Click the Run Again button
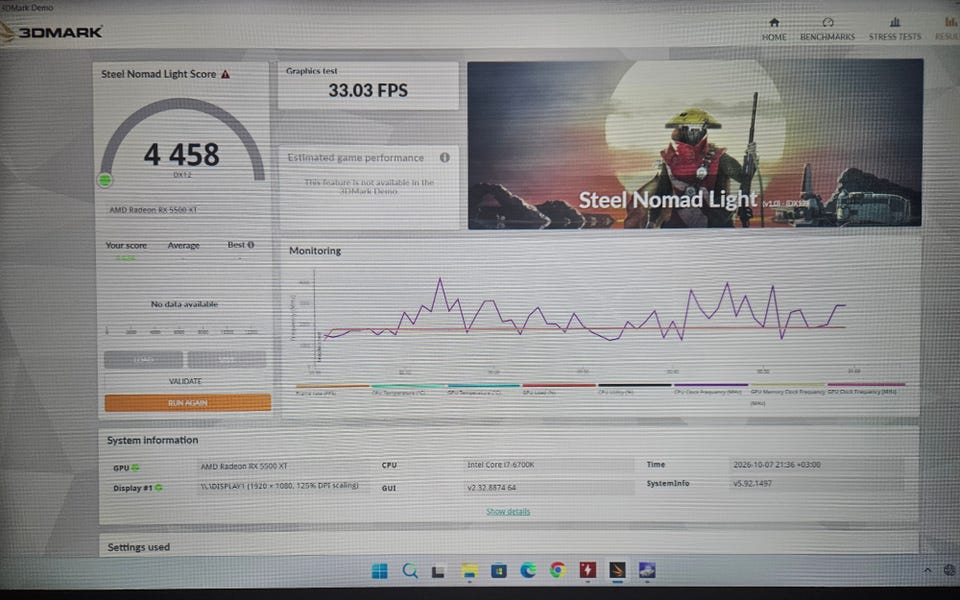 [187, 403]
